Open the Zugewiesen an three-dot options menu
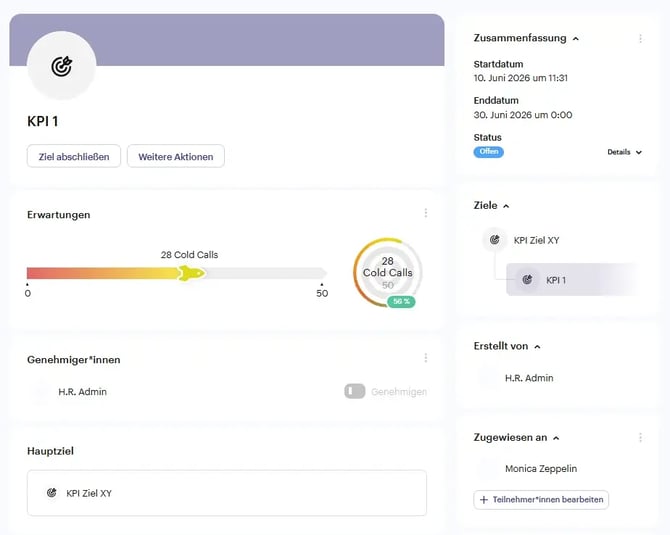This screenshot has width=670, height=535. (640, 437)
